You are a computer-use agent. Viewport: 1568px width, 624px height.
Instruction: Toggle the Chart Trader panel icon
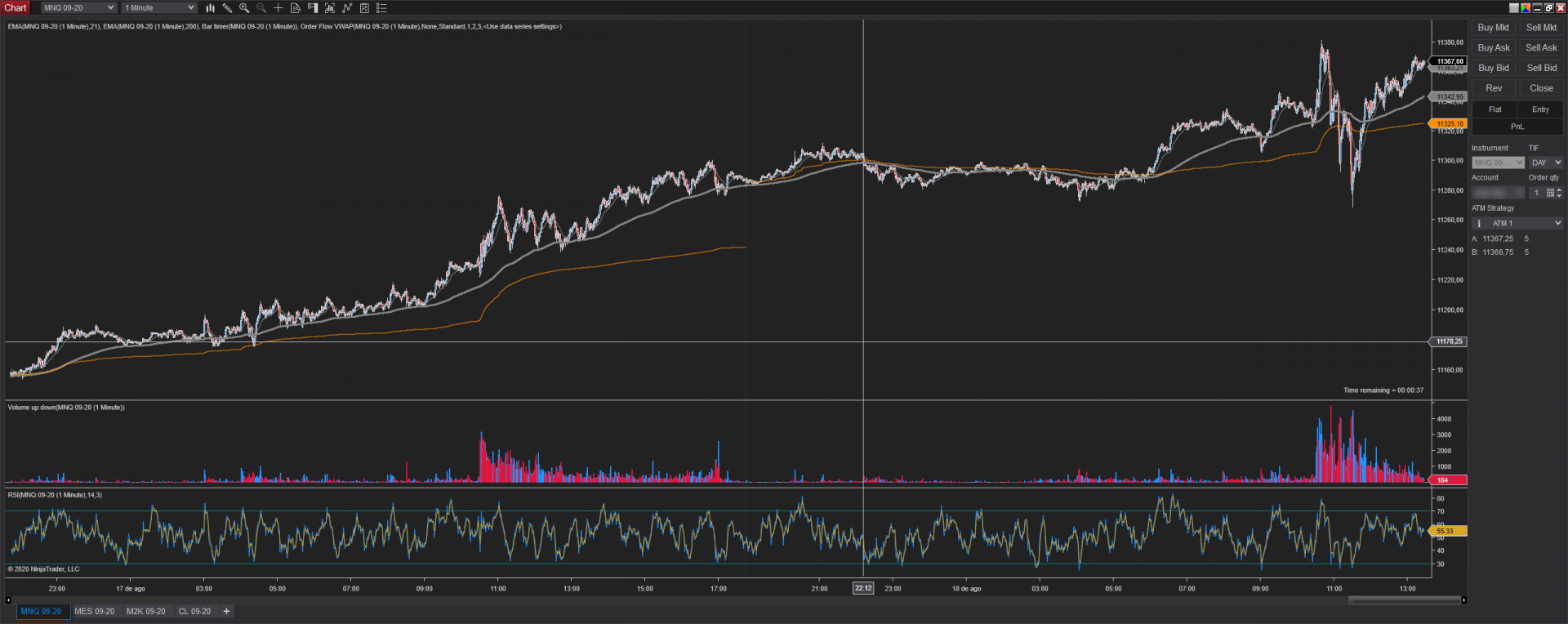313,8
